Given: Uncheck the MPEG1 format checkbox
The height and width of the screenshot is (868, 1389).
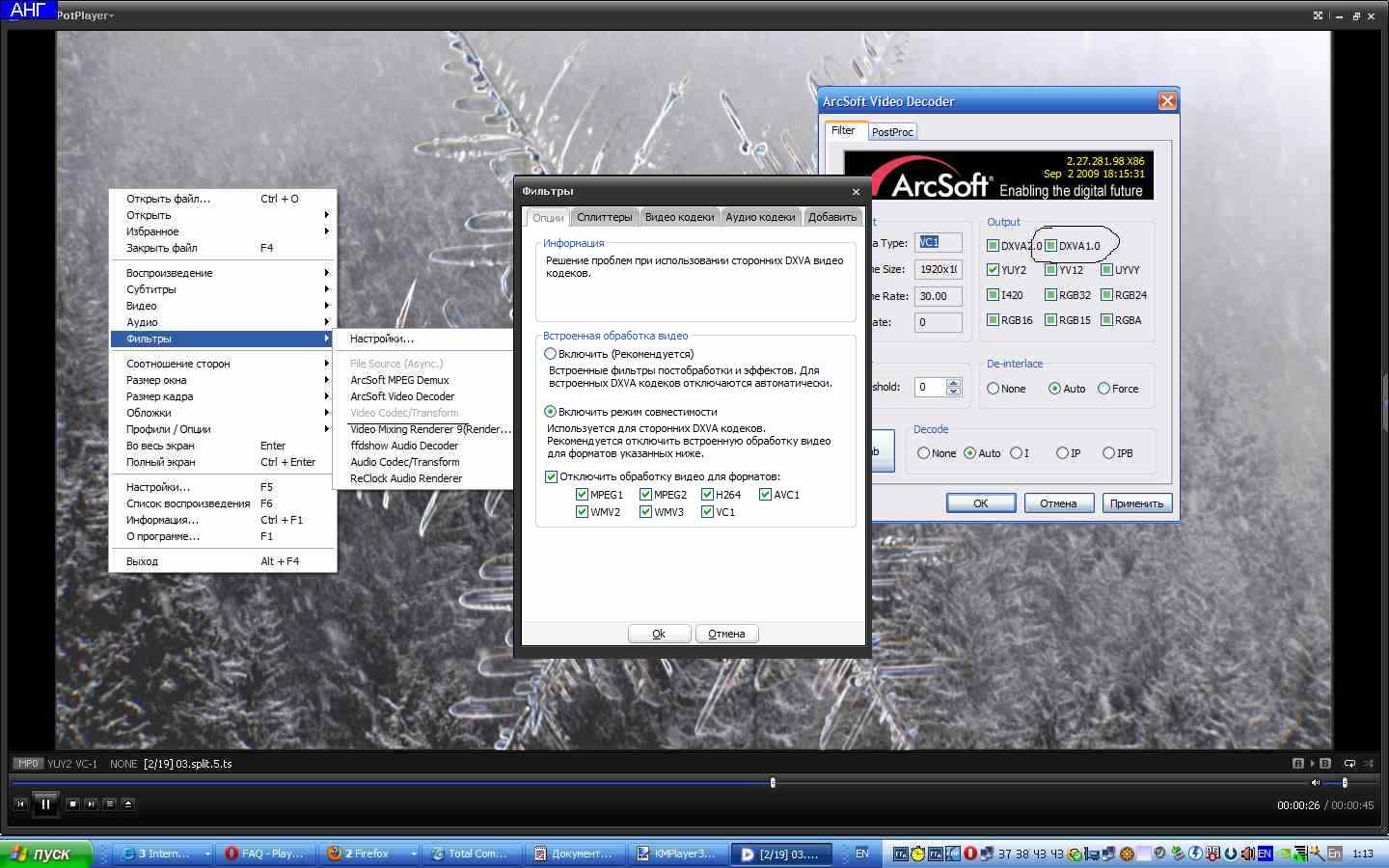Looking at the screenshot, I should coord(582,495).
